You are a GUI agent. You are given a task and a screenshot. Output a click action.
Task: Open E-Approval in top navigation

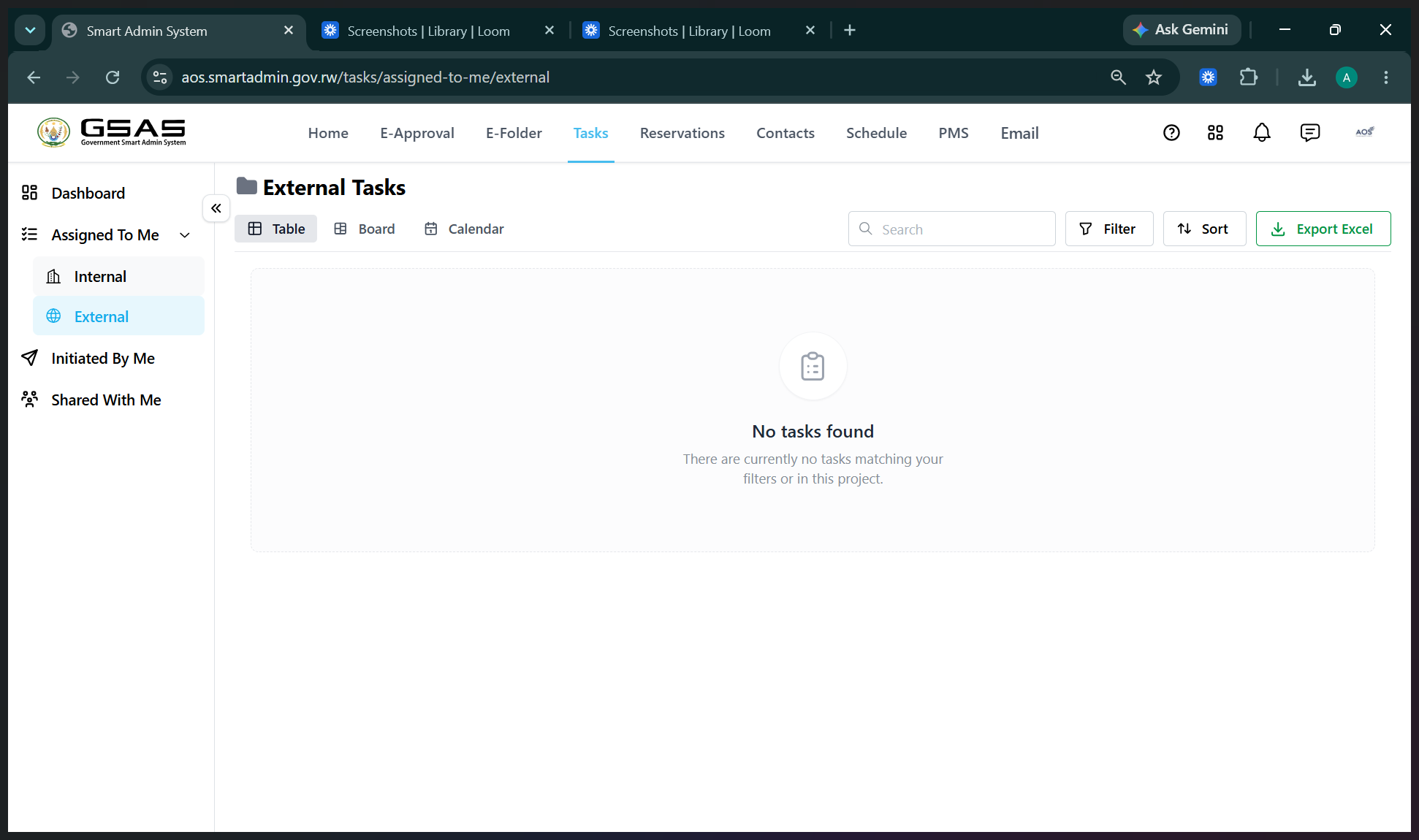coord(417,133)
